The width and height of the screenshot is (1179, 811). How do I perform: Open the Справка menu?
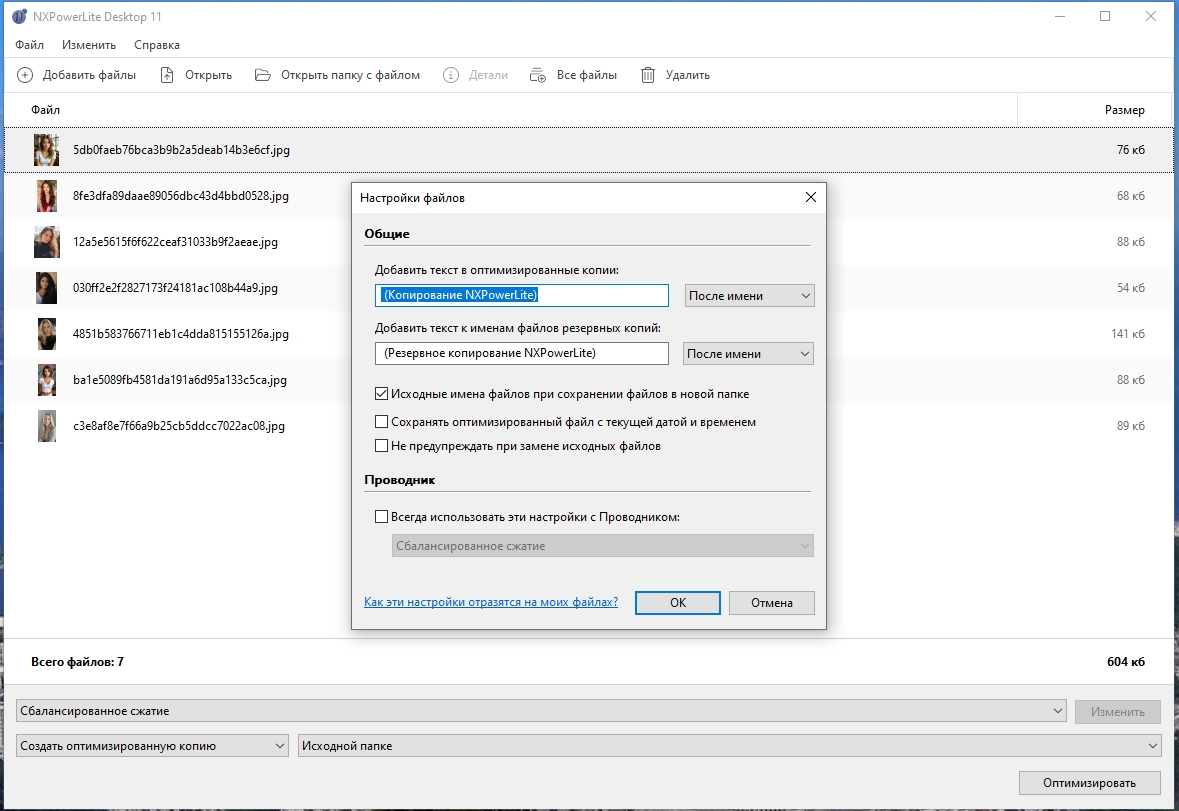click(156, 45)
